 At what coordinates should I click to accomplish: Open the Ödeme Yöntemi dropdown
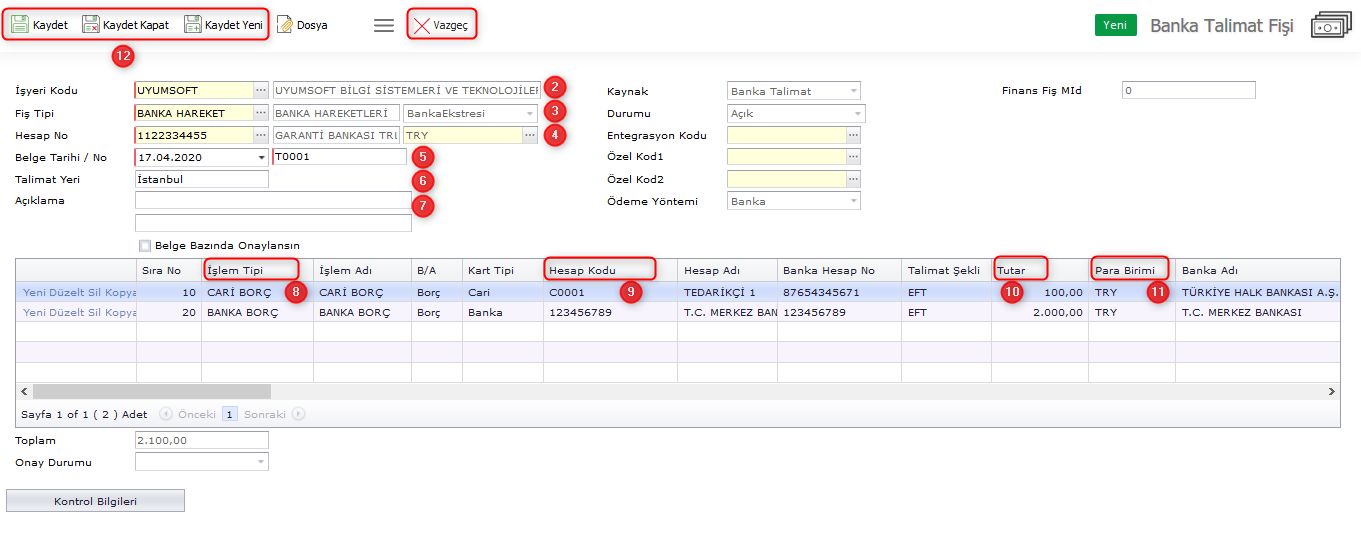(x=853, y=201)
